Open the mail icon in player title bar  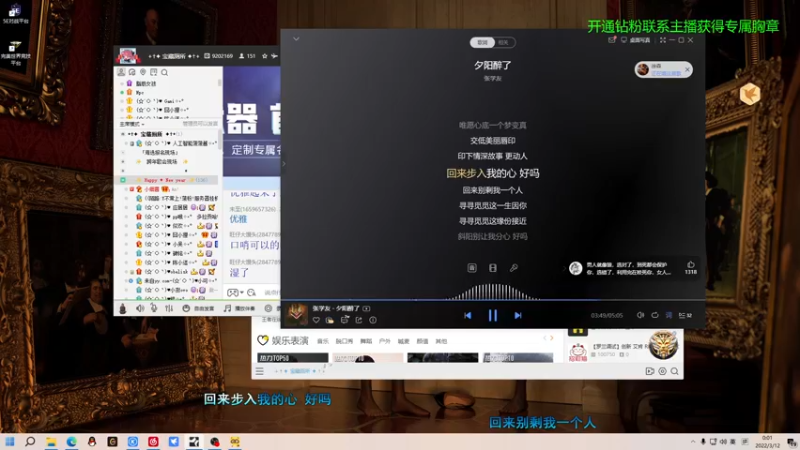point(612,40)
